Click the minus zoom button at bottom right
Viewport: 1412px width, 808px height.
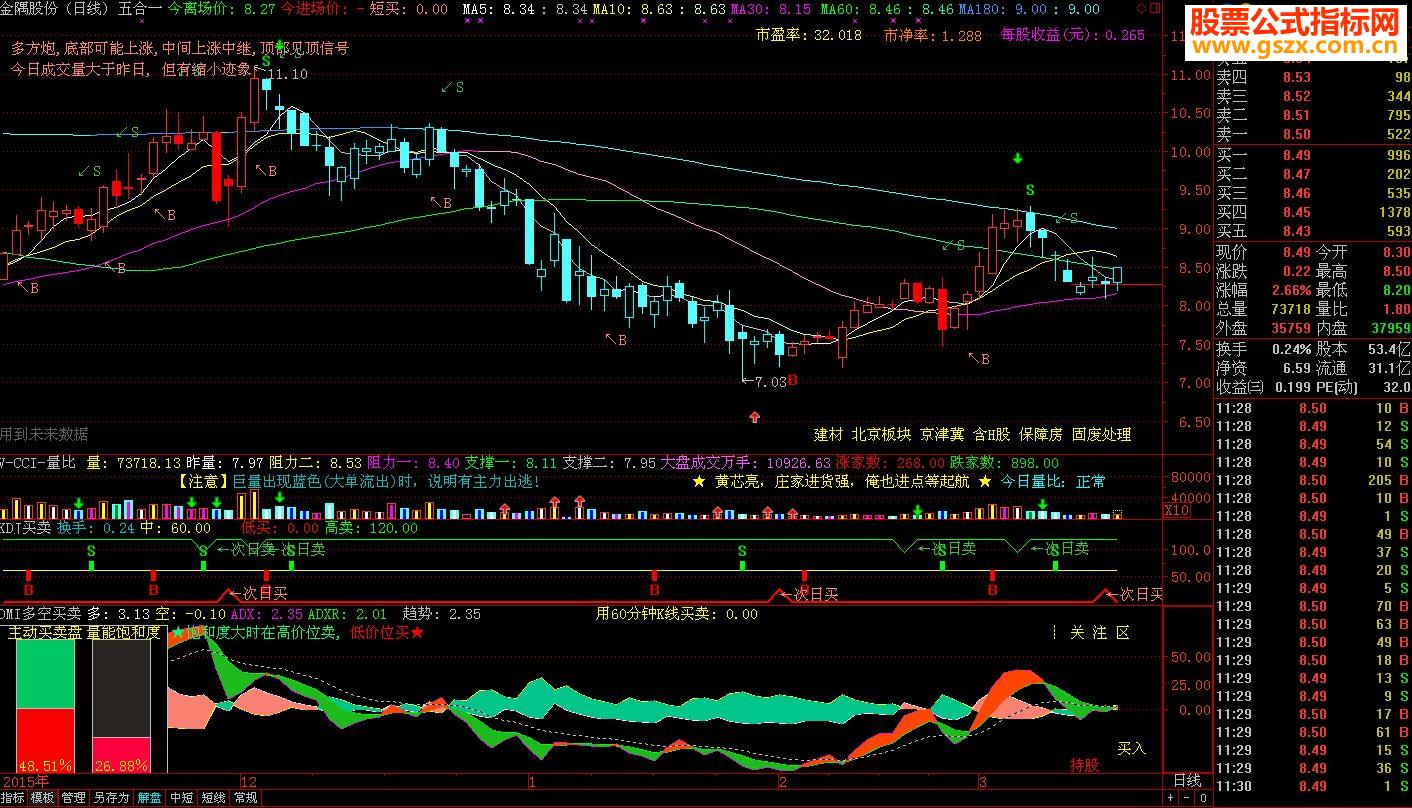1187,798
